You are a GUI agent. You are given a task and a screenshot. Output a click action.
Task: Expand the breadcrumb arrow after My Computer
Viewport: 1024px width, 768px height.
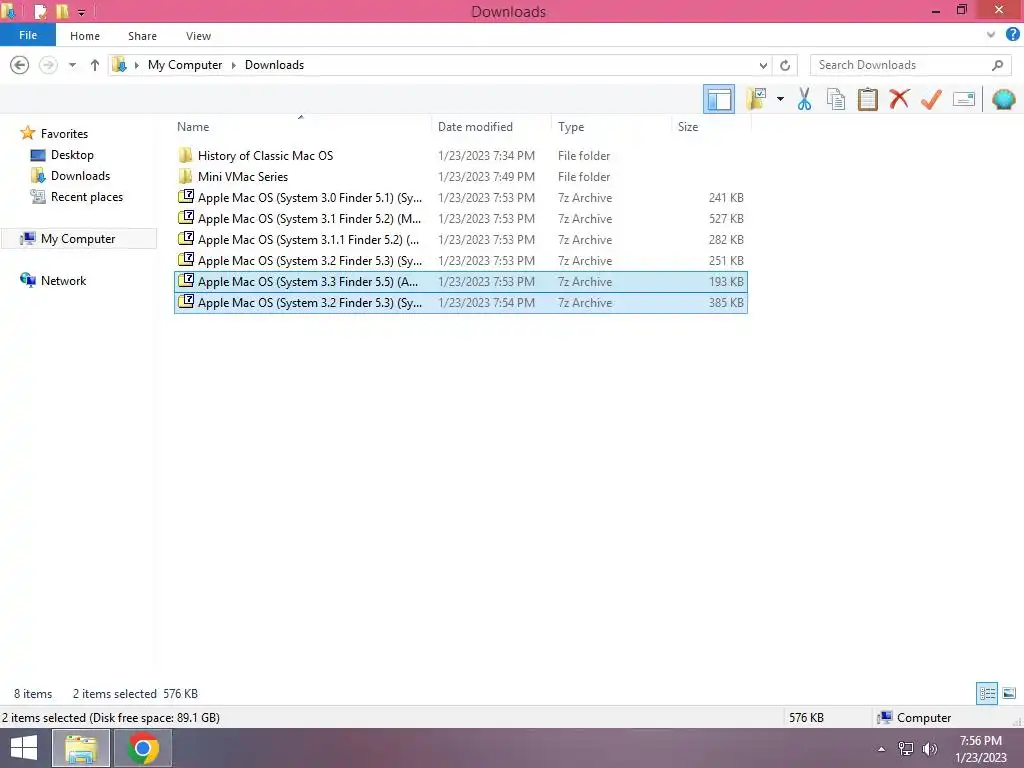click(234, 65)
